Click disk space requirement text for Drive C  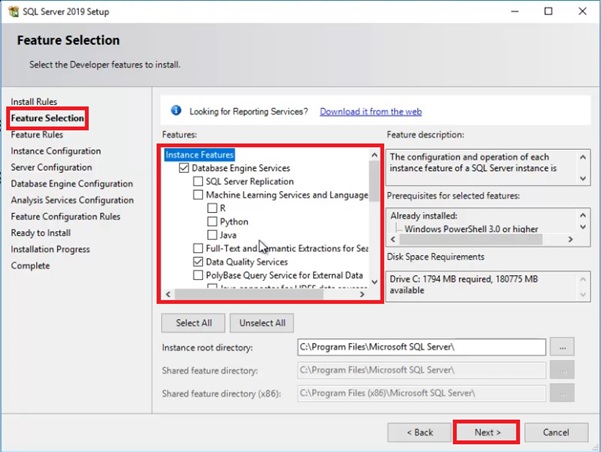[464, 284]
